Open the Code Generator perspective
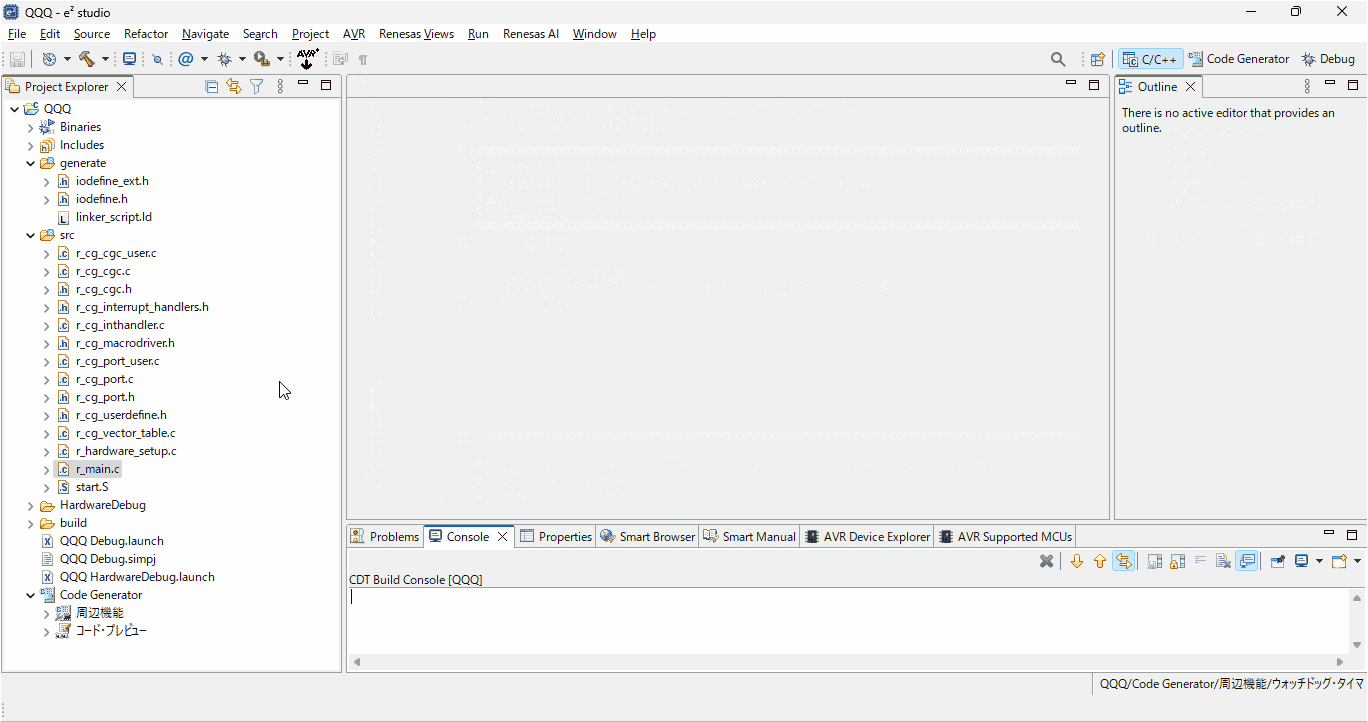 coord(1239,58)
